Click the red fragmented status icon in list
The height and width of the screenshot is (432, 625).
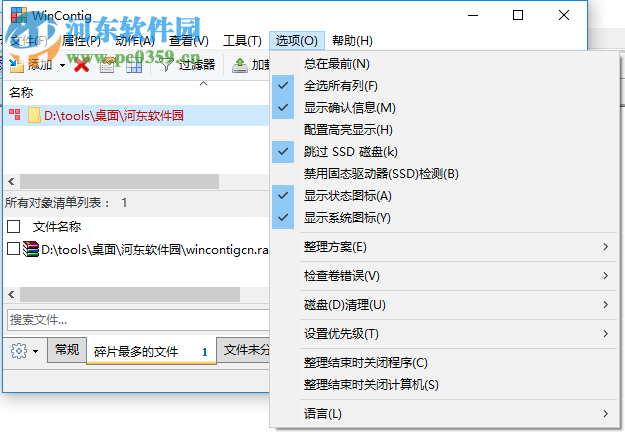15,115
